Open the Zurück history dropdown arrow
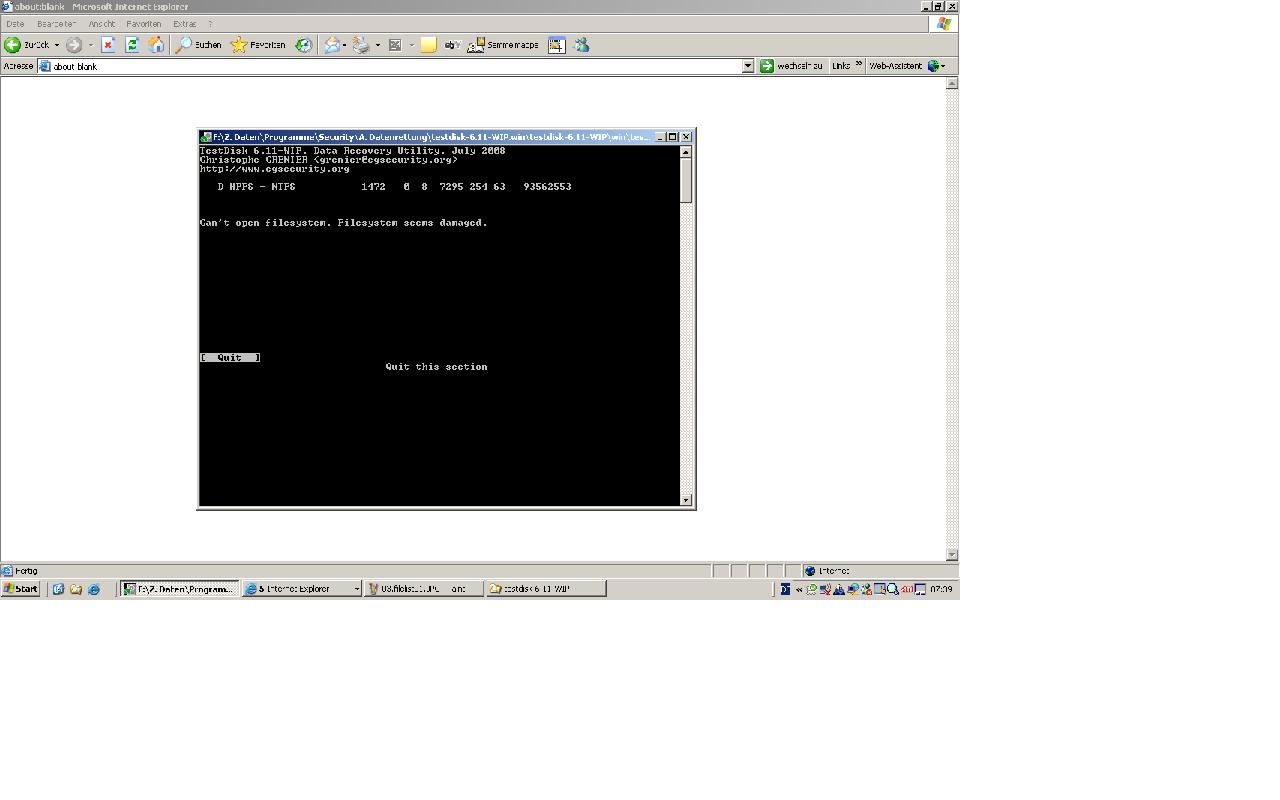 [56, 45]
